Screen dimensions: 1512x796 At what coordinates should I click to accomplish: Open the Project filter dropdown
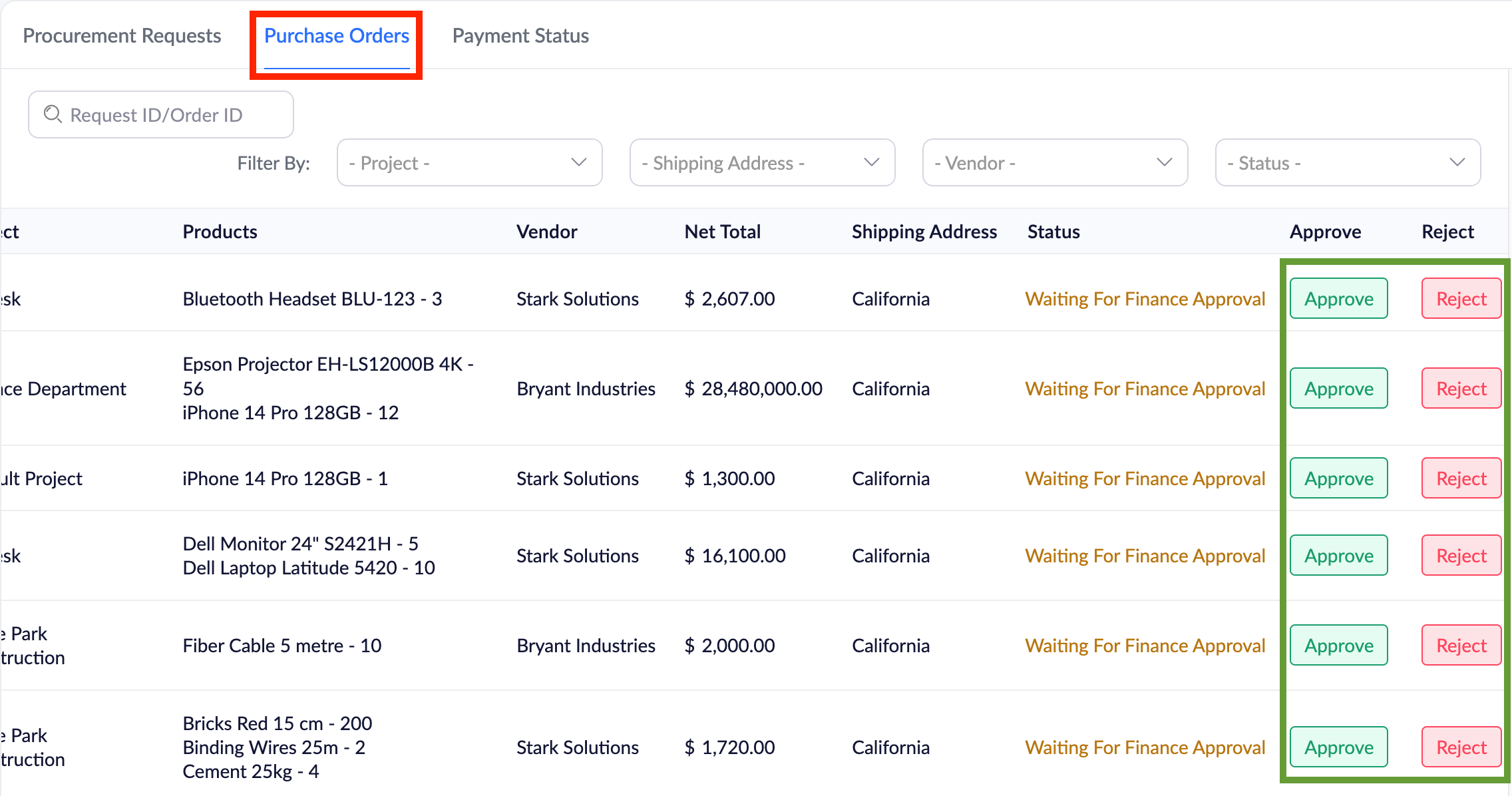click(469, 162)
